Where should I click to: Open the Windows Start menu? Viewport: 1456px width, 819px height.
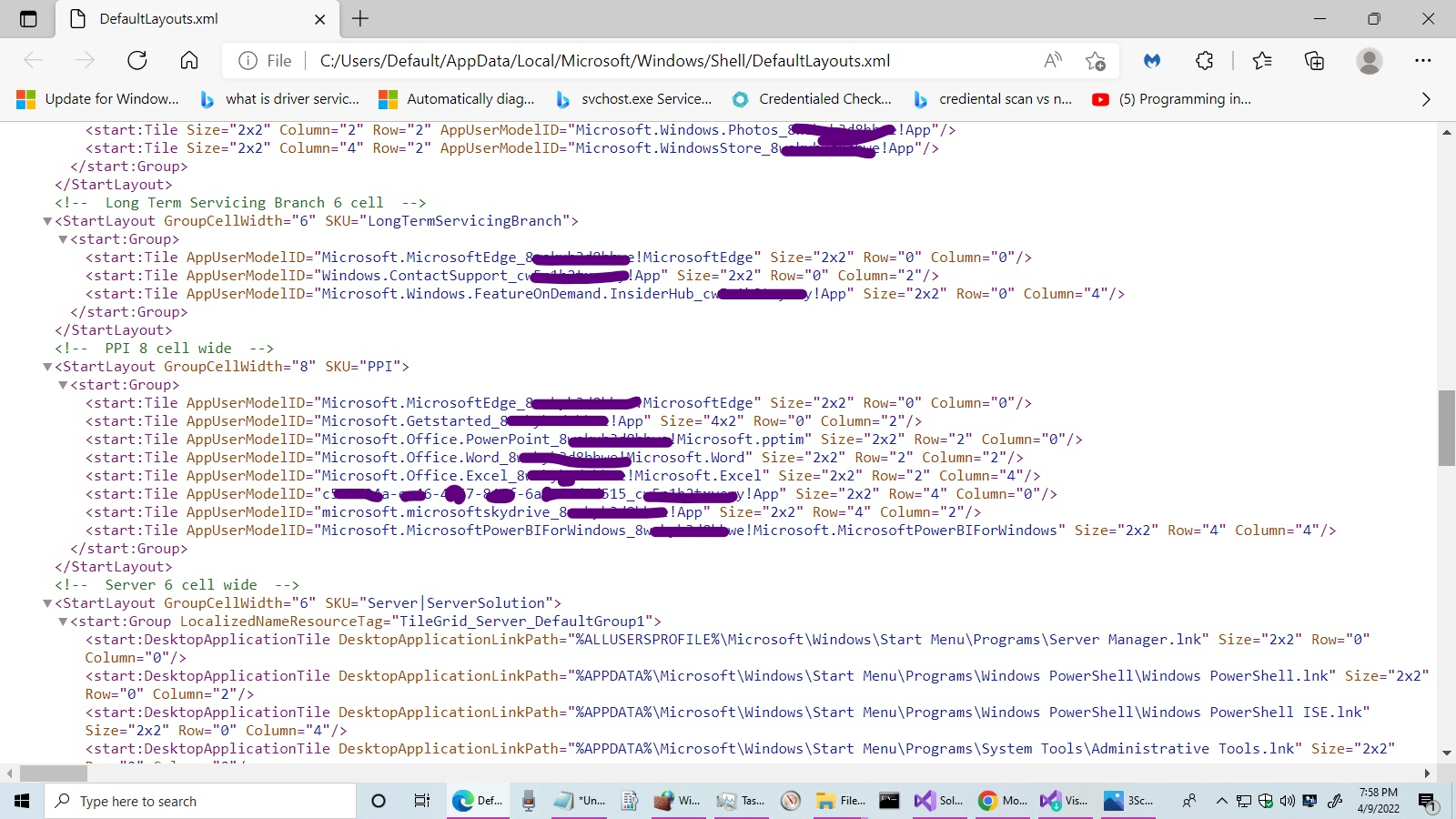click(x=22, y=801)
